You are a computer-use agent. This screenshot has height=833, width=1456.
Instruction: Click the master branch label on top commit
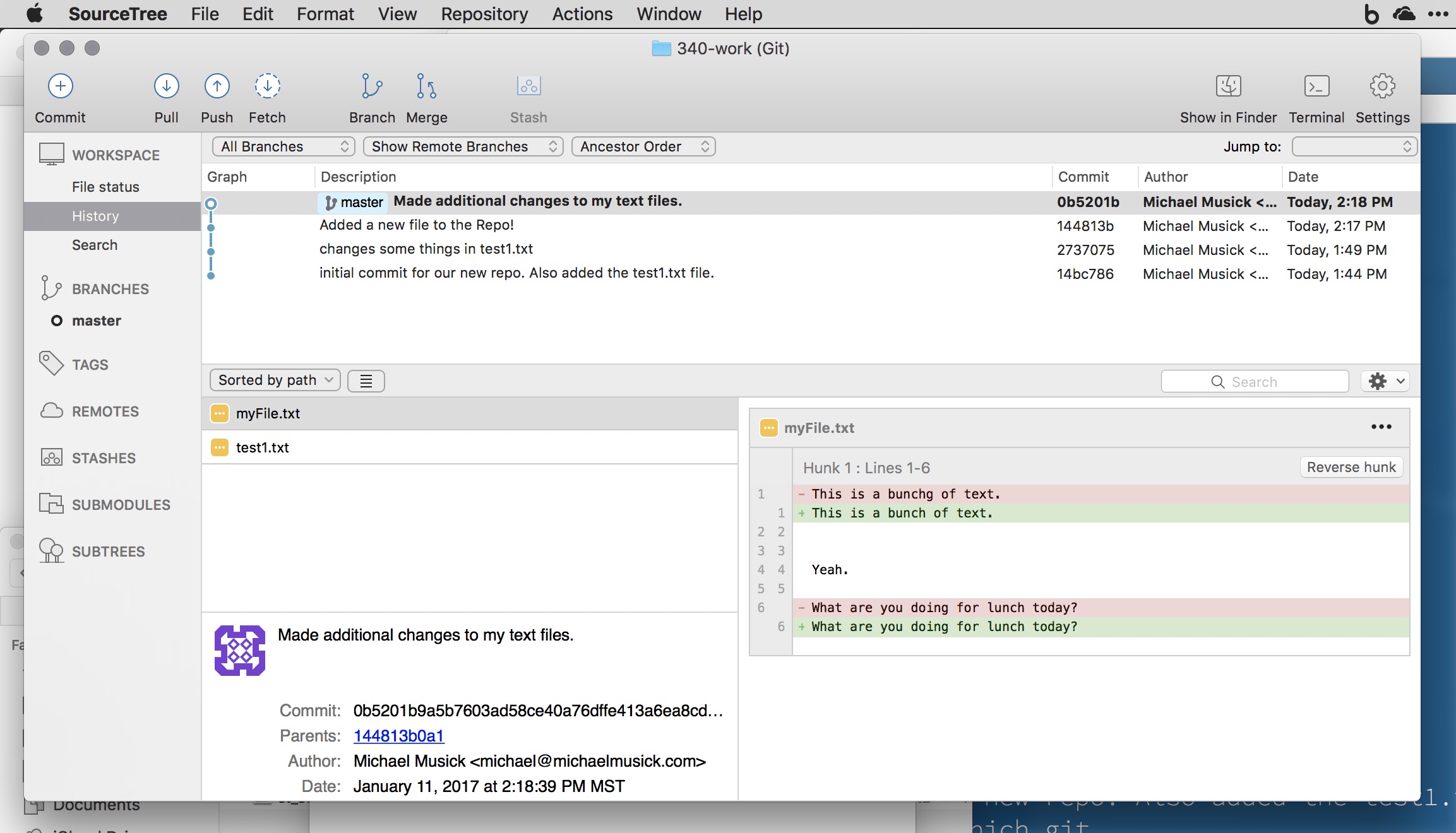tap(354, 202)
